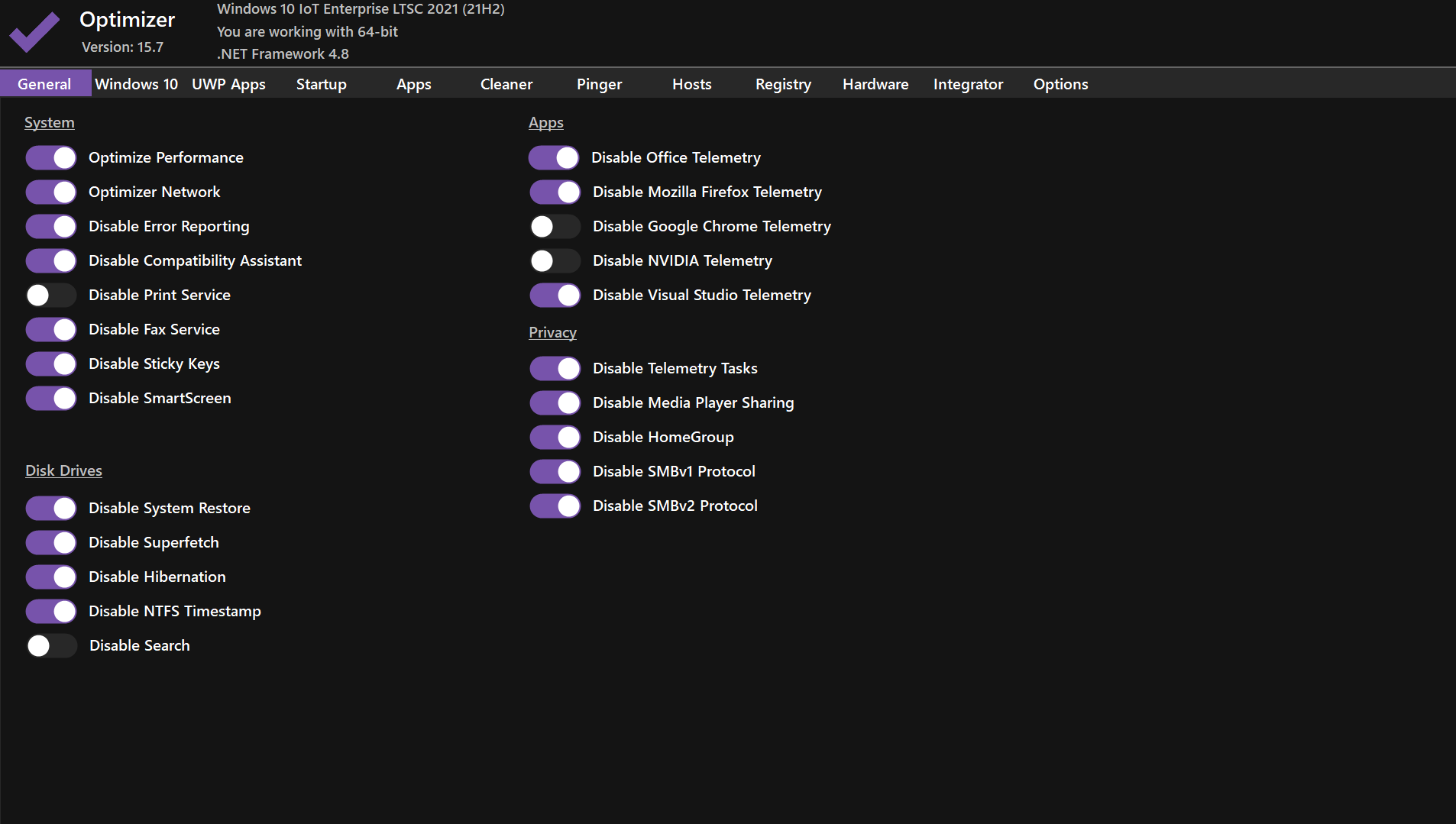Image resolution: width=1456 pixels, height=824 pixels.
Task: Switch to the Registry tab
Action: pos(783,84)
